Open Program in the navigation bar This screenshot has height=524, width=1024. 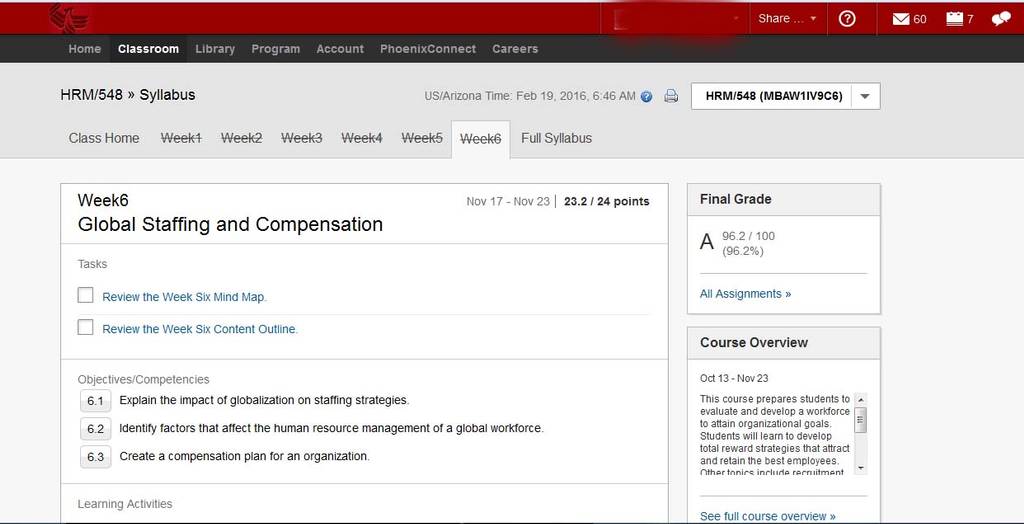coord(276,49)
